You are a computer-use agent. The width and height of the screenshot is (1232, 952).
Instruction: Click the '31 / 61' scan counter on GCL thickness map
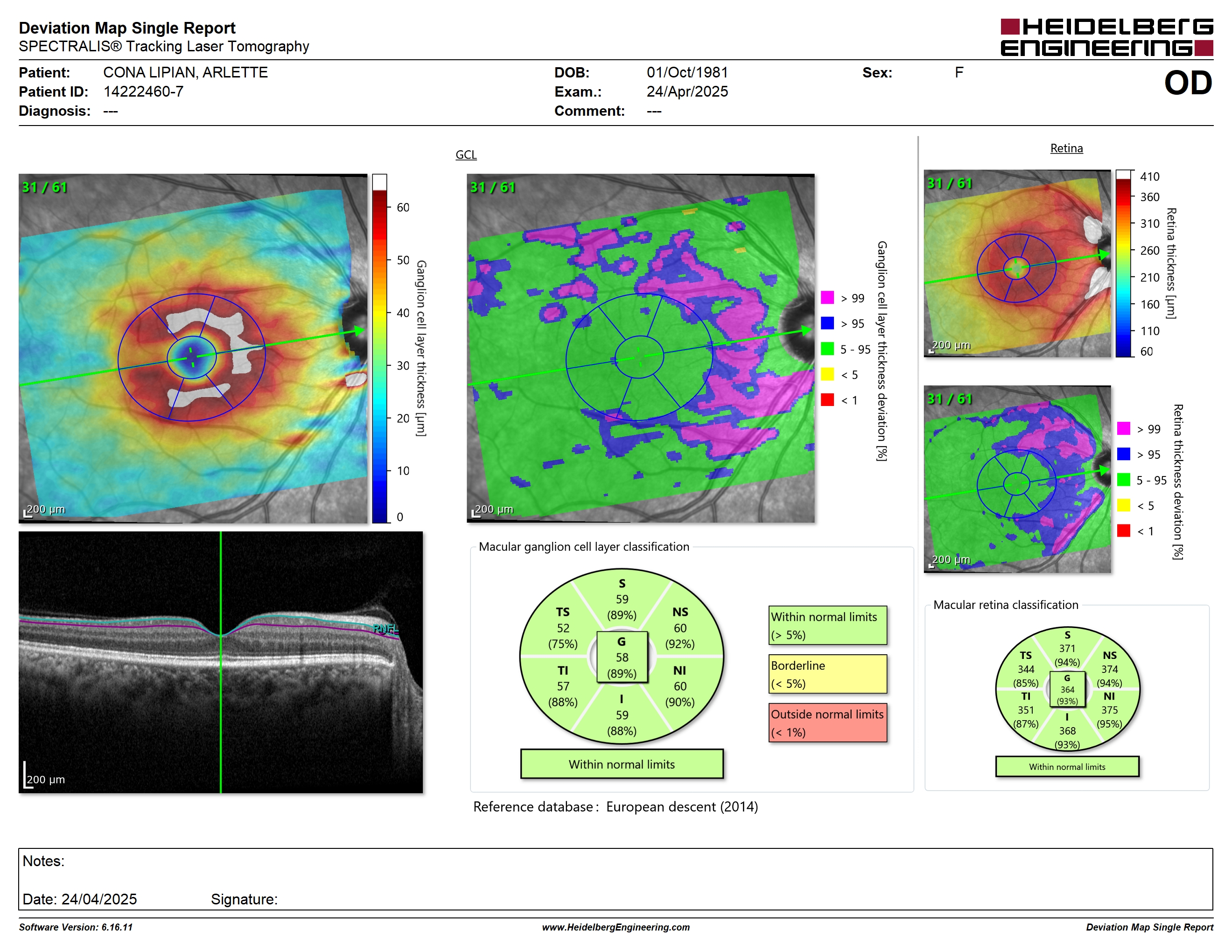[x=44, y=187]
